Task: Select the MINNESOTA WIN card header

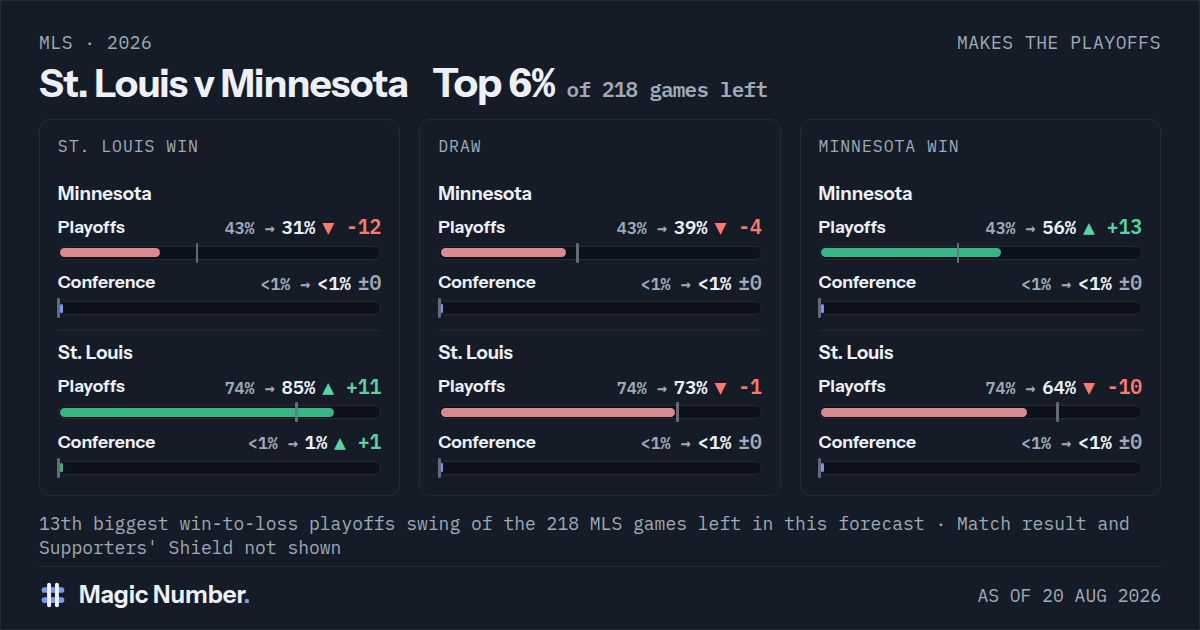Action: point(889,146)
